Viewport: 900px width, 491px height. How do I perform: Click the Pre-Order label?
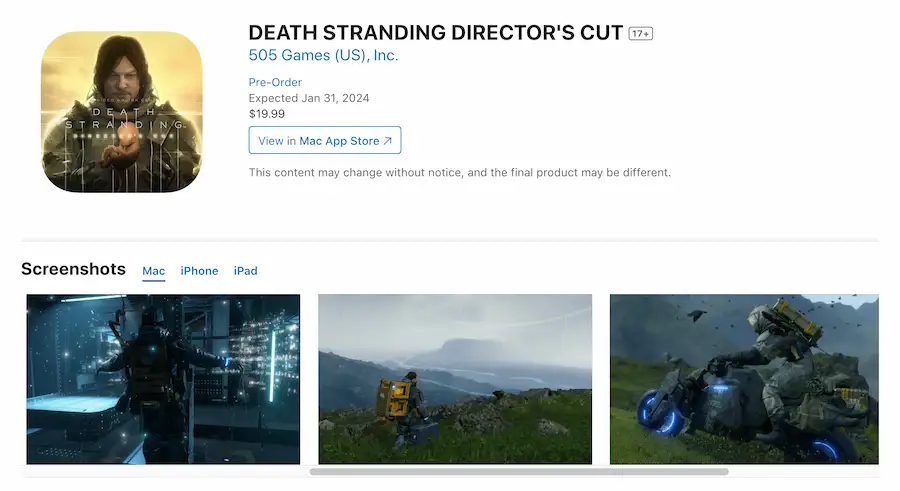coord(275,82)
